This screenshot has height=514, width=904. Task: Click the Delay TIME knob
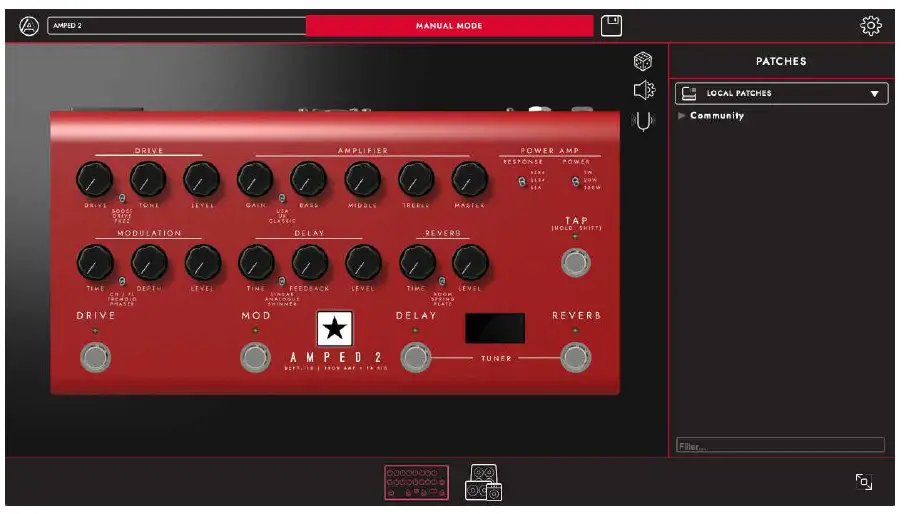coord(256,263)
